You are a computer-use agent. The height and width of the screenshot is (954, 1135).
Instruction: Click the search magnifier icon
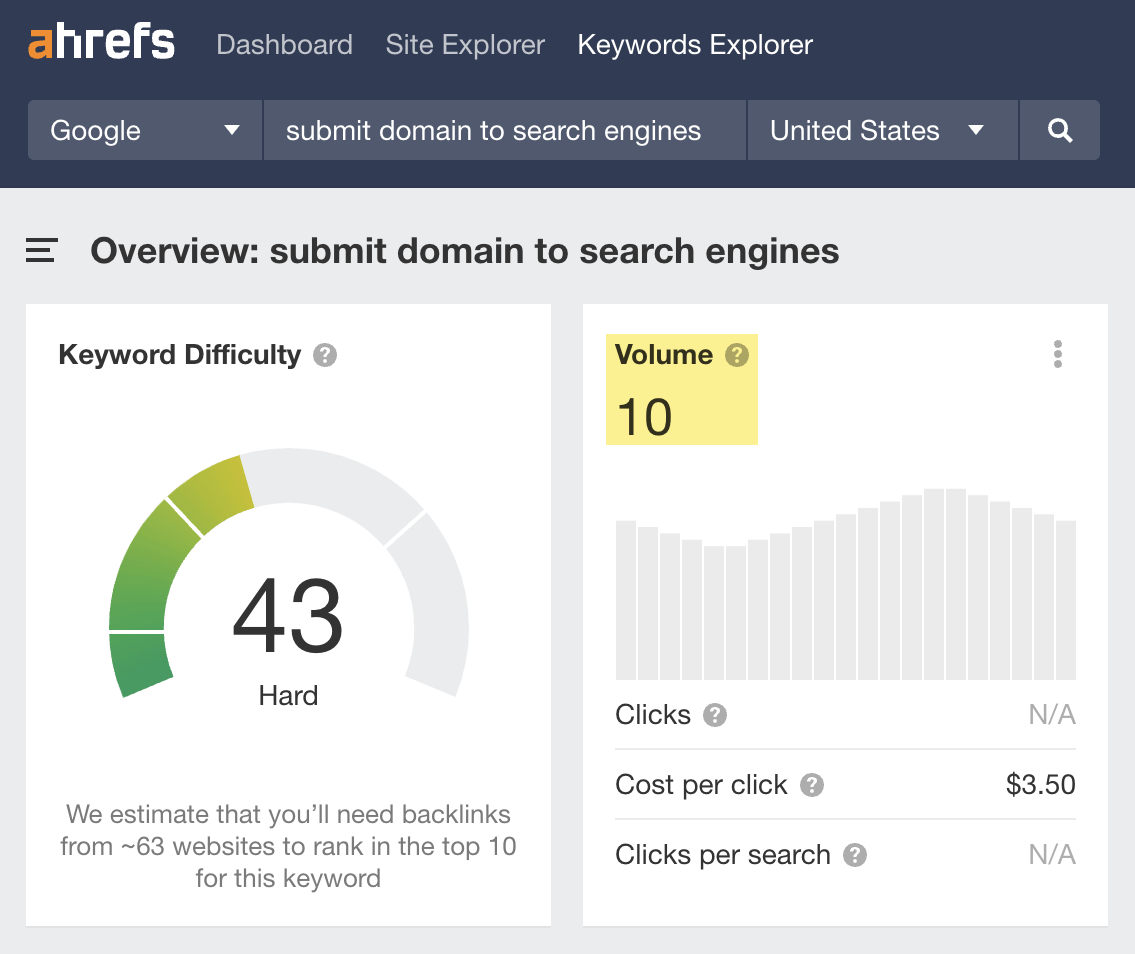[1059, 130]
